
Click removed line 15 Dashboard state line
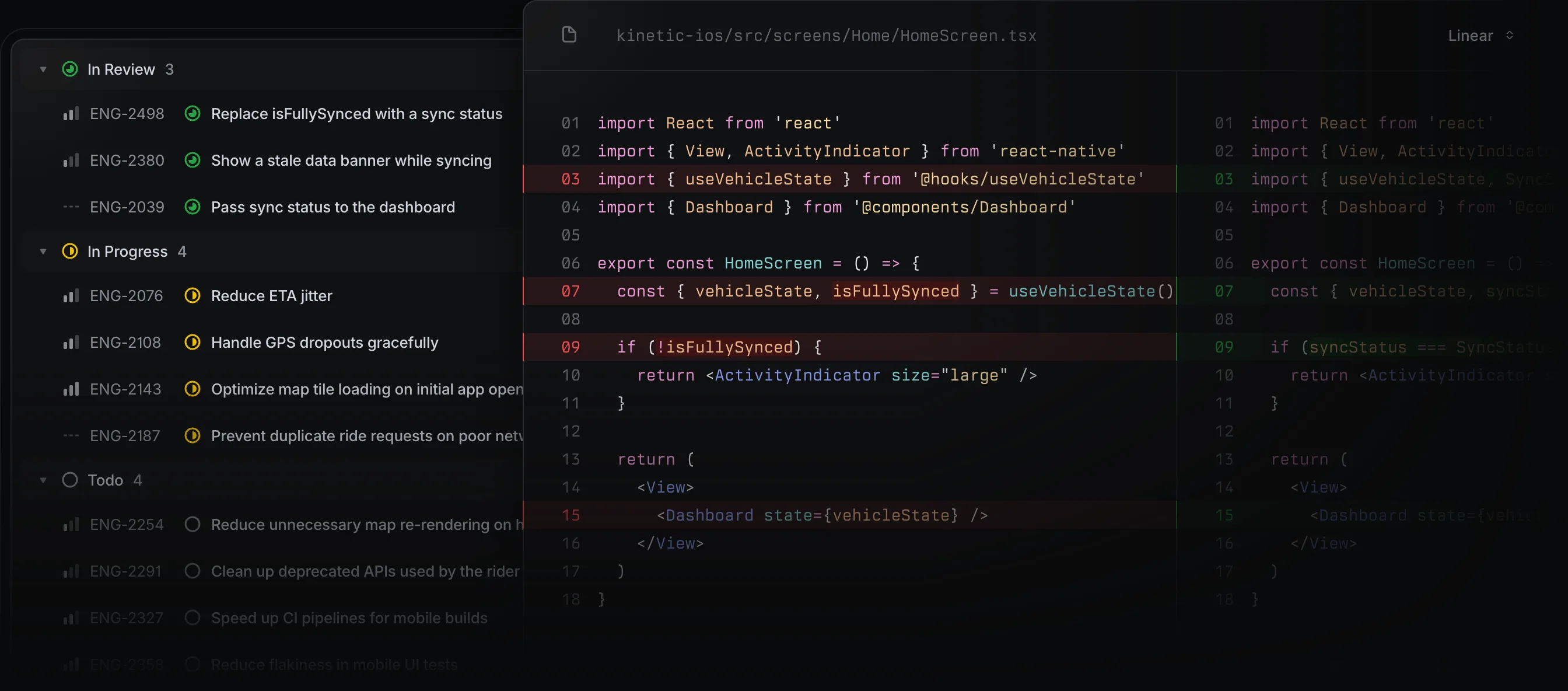pyautogui.click(x=850, y=515)
